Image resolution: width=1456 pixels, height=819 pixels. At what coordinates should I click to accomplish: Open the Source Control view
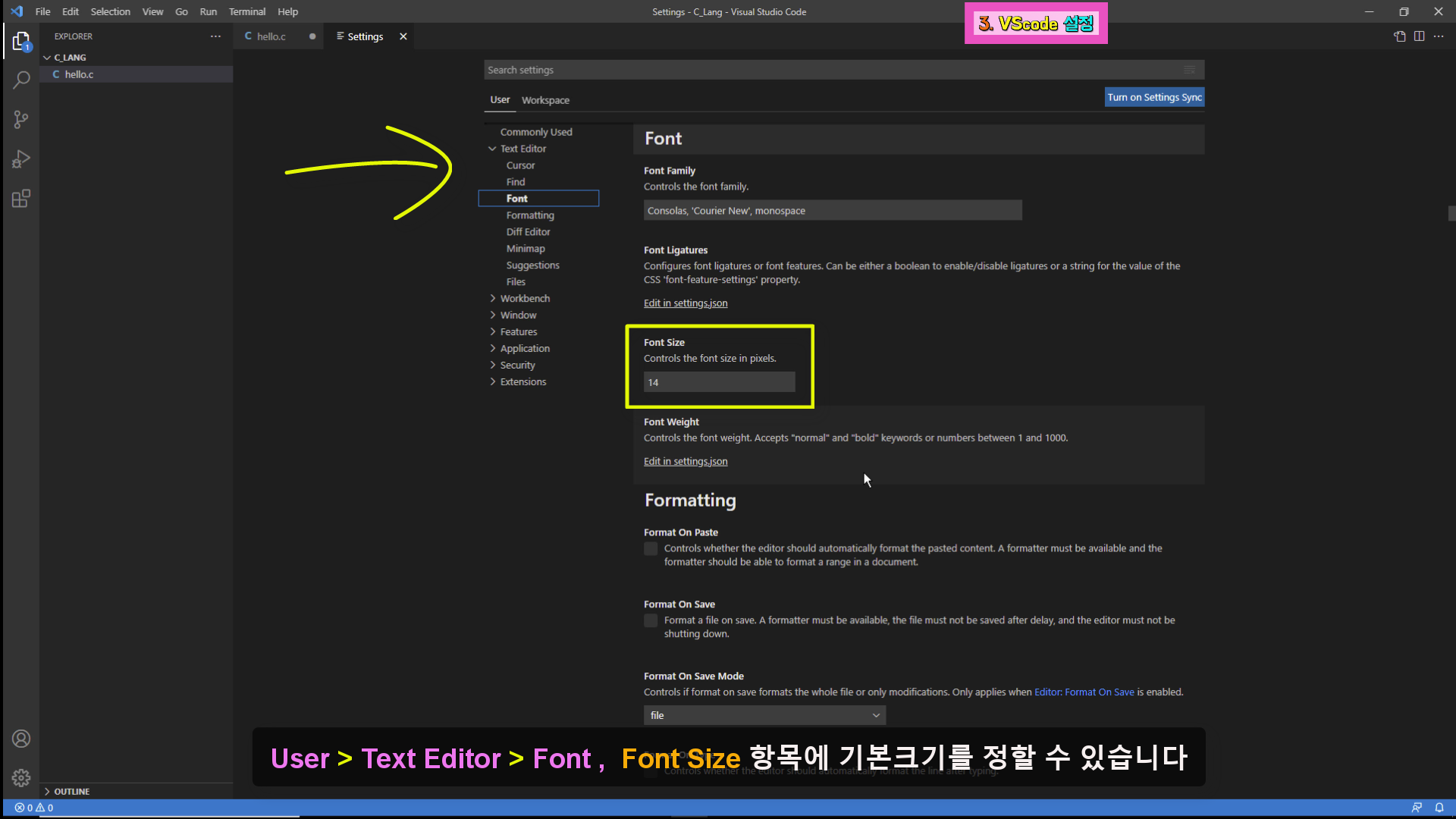[x=21, y=119]
